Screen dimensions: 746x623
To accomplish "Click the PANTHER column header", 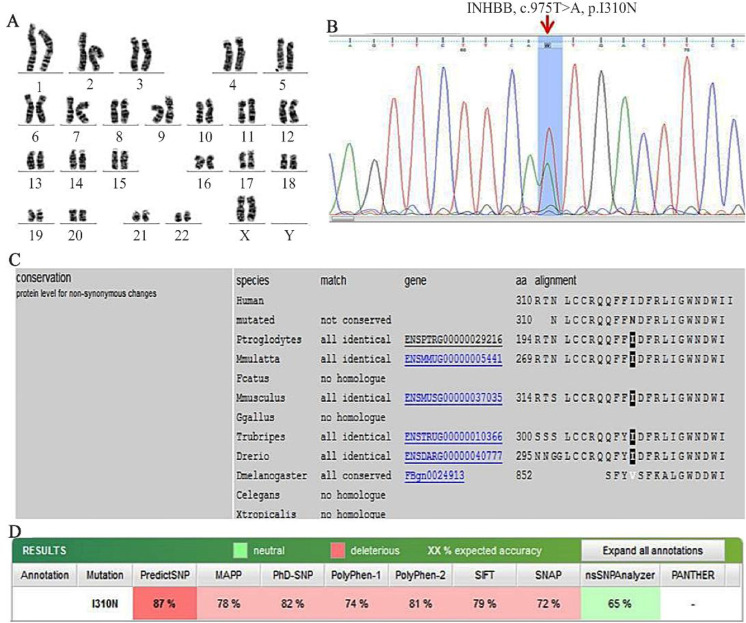I will tap(693, 575).
